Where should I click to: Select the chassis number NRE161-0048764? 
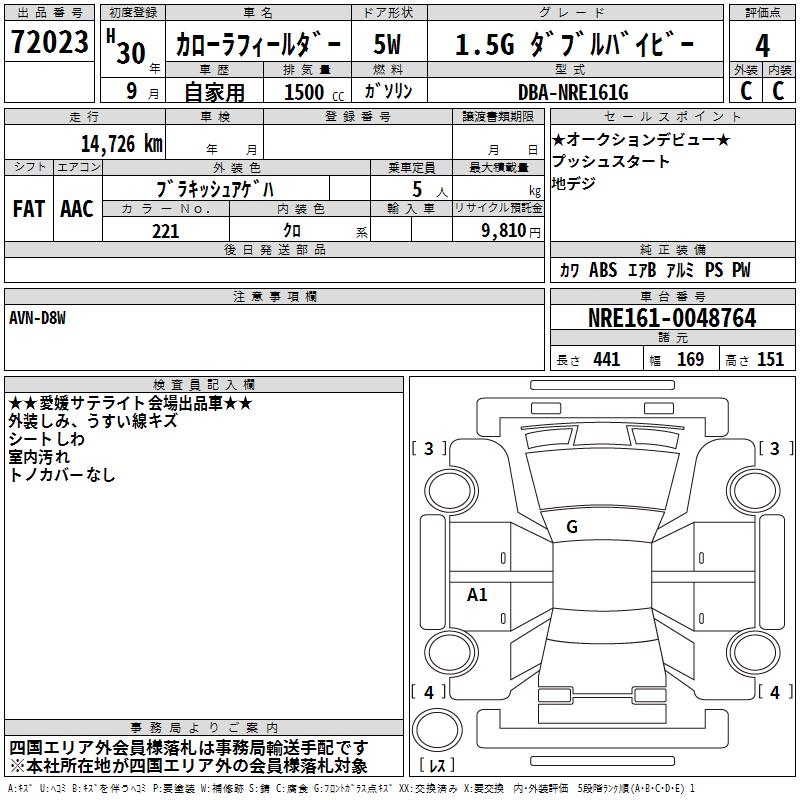[672, 318]
